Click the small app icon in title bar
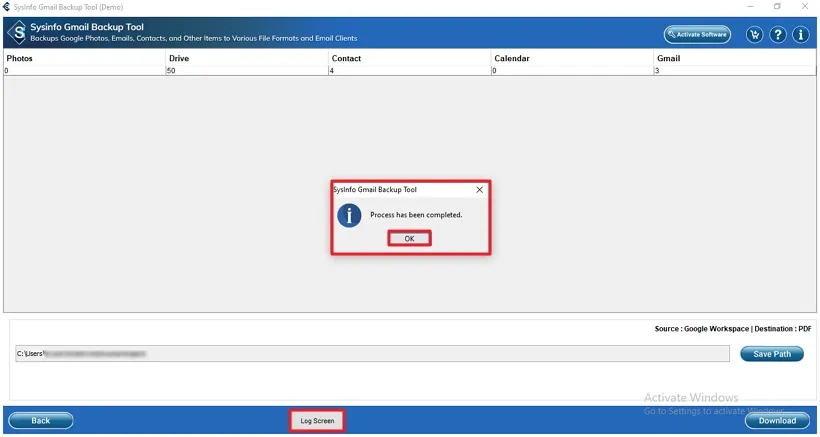The image size is (820, 437). tap(6, 7)
